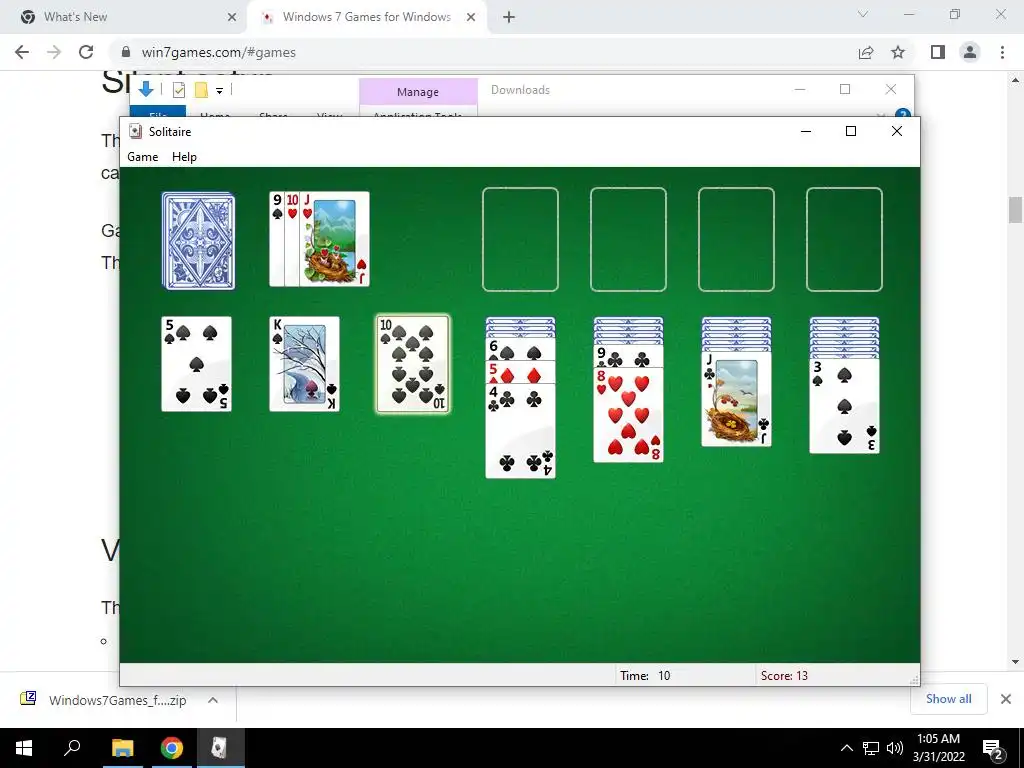The image size is (1024, 768).
Task: Share this page icon in Chrome
Action: pyautogui.click(x=866, y=52)
